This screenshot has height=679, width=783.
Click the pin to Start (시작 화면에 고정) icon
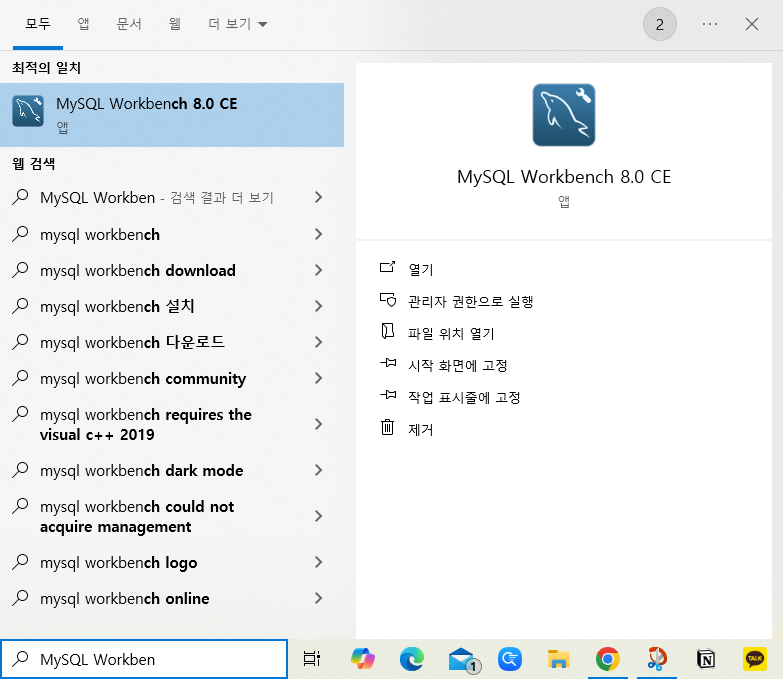[x=388, y=363]
